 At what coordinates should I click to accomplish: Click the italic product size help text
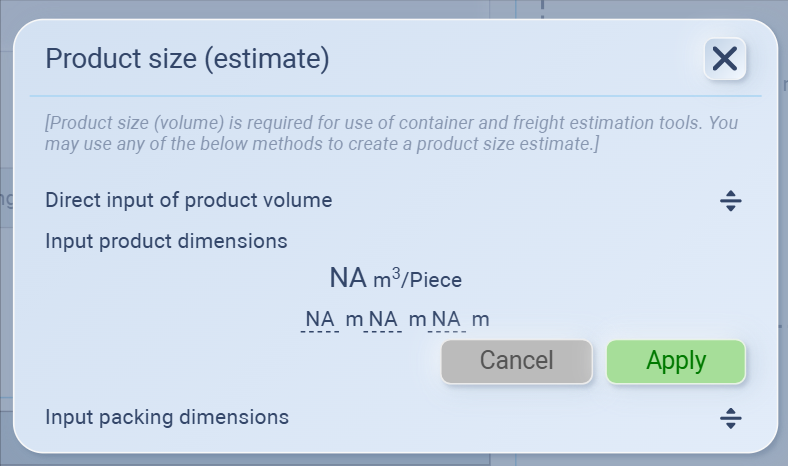(391, 134)
